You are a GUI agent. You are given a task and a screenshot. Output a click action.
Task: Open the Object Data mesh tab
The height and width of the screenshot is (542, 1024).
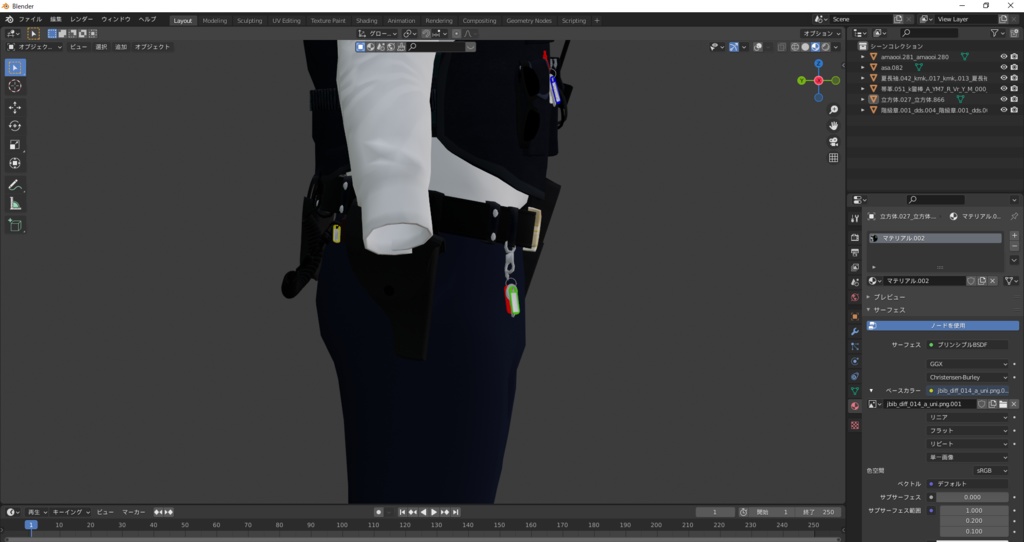[x=855, y=391]
